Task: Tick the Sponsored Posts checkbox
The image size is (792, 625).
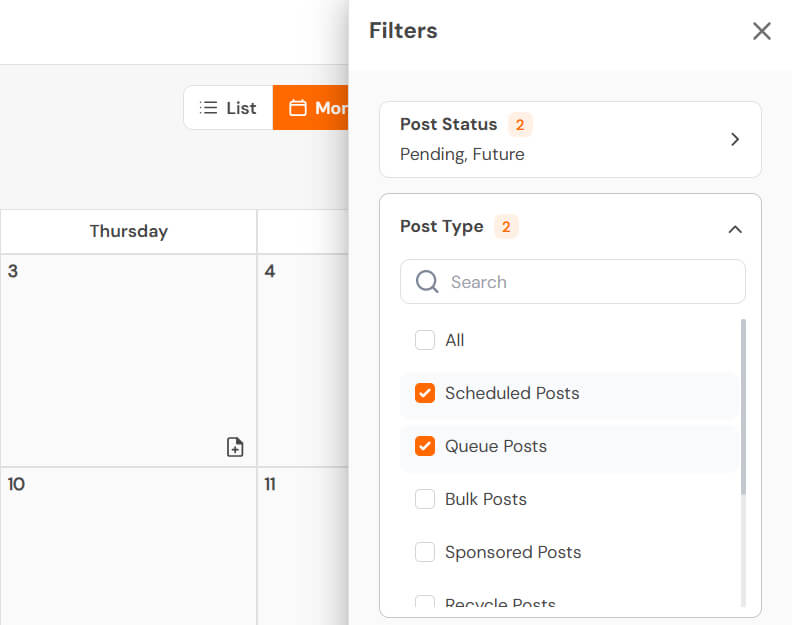Action: point(425,552)
